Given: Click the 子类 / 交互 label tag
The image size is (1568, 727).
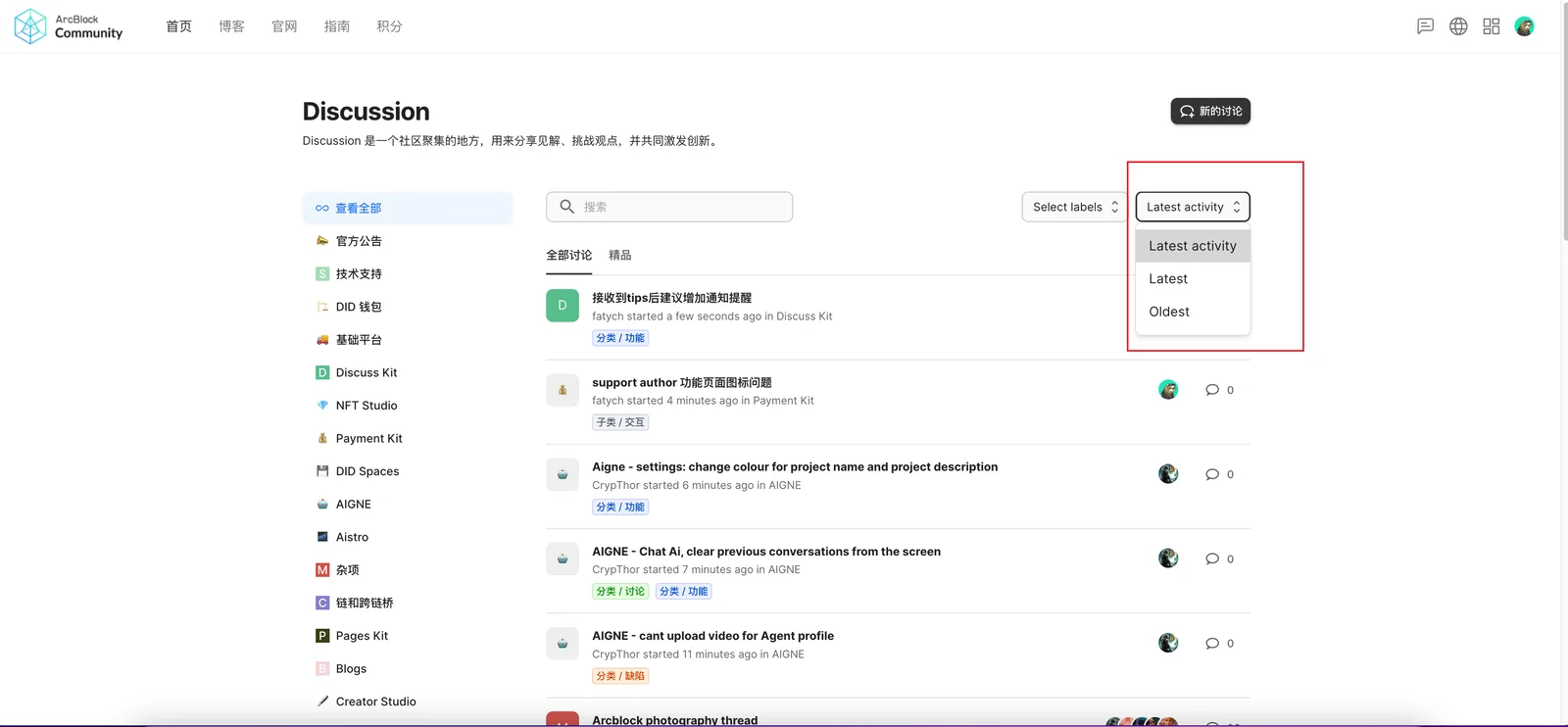Looking at the screenshot, I should point(620,422).
